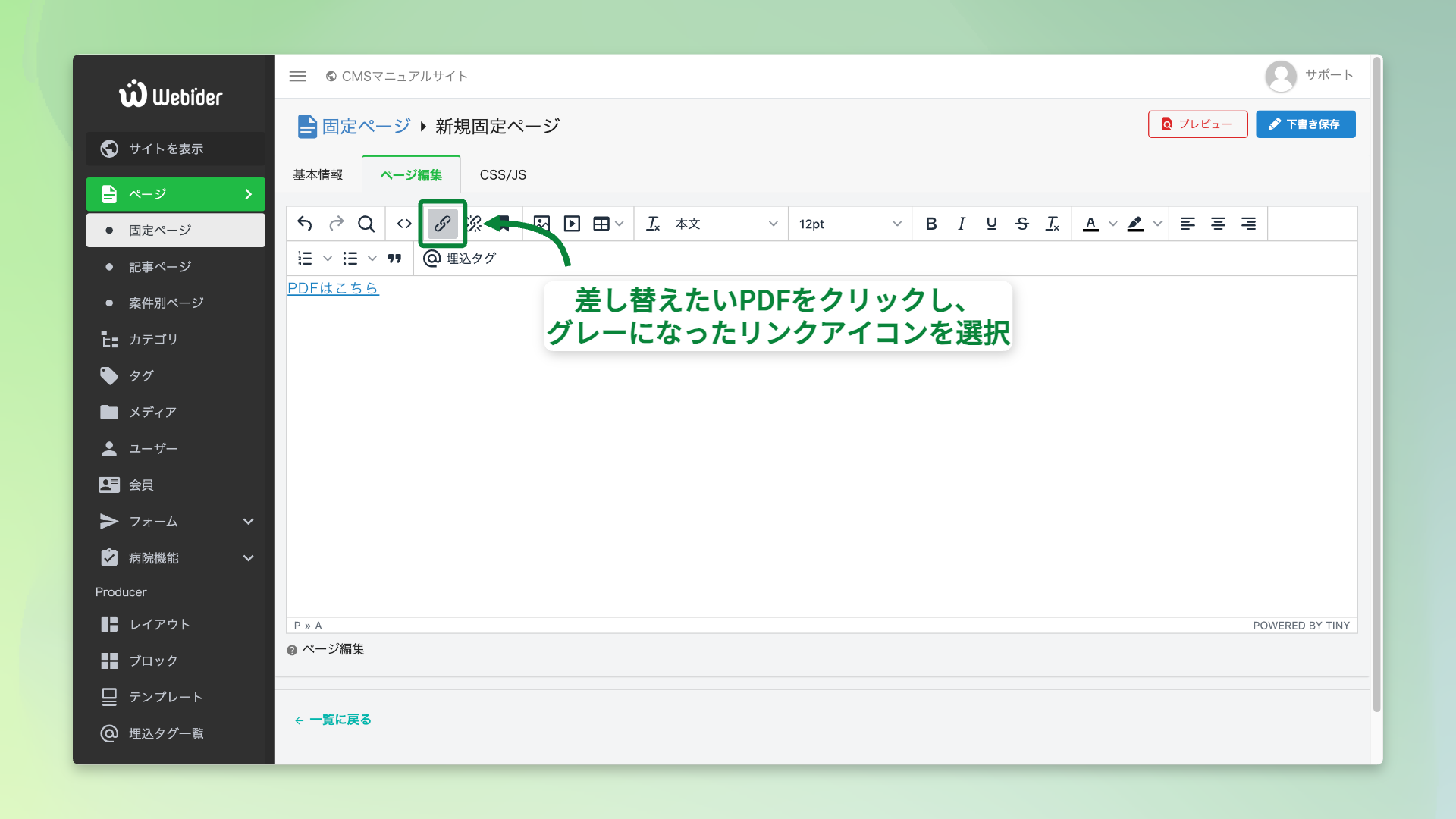Click the 埋込タグ toolbar button
Image resolution: width=1456 pixels, height=819 pixels.
point(460,258)
